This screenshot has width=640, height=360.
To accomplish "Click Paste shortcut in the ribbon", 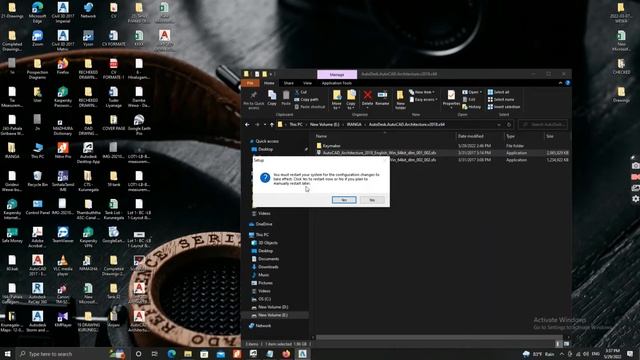I will [310, 107].
